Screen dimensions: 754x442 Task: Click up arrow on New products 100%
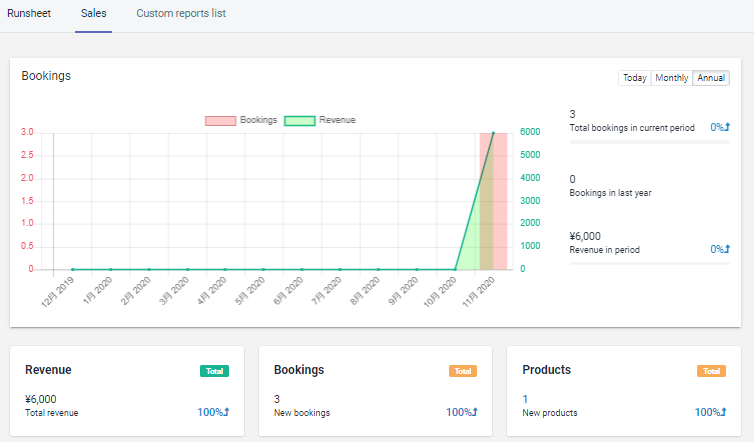point(723,412)
